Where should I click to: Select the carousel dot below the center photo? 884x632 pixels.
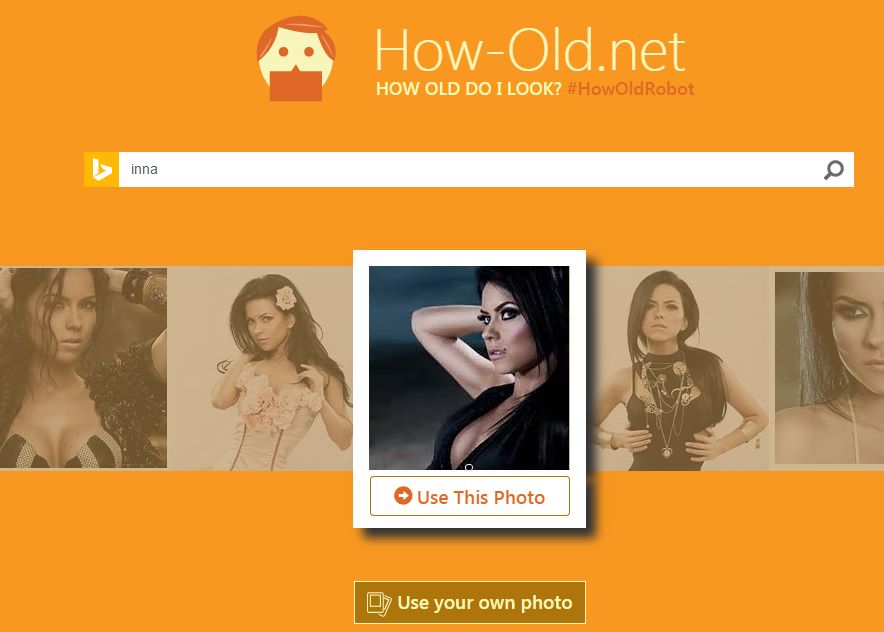469,467
